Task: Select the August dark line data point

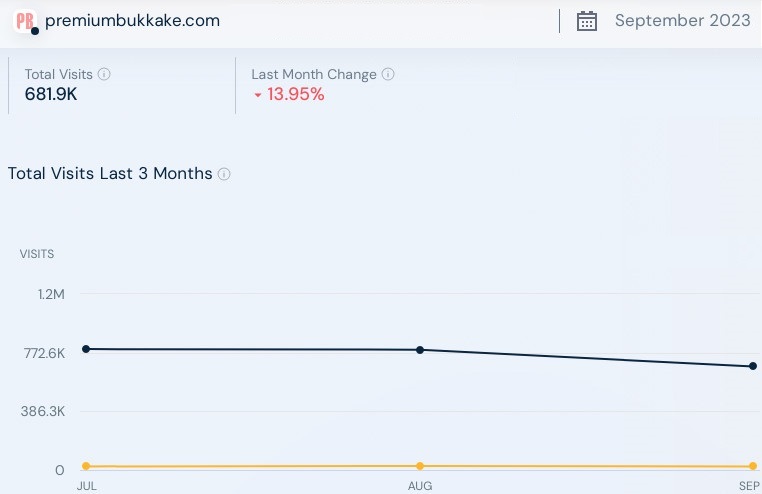Action: click(420, 350)
